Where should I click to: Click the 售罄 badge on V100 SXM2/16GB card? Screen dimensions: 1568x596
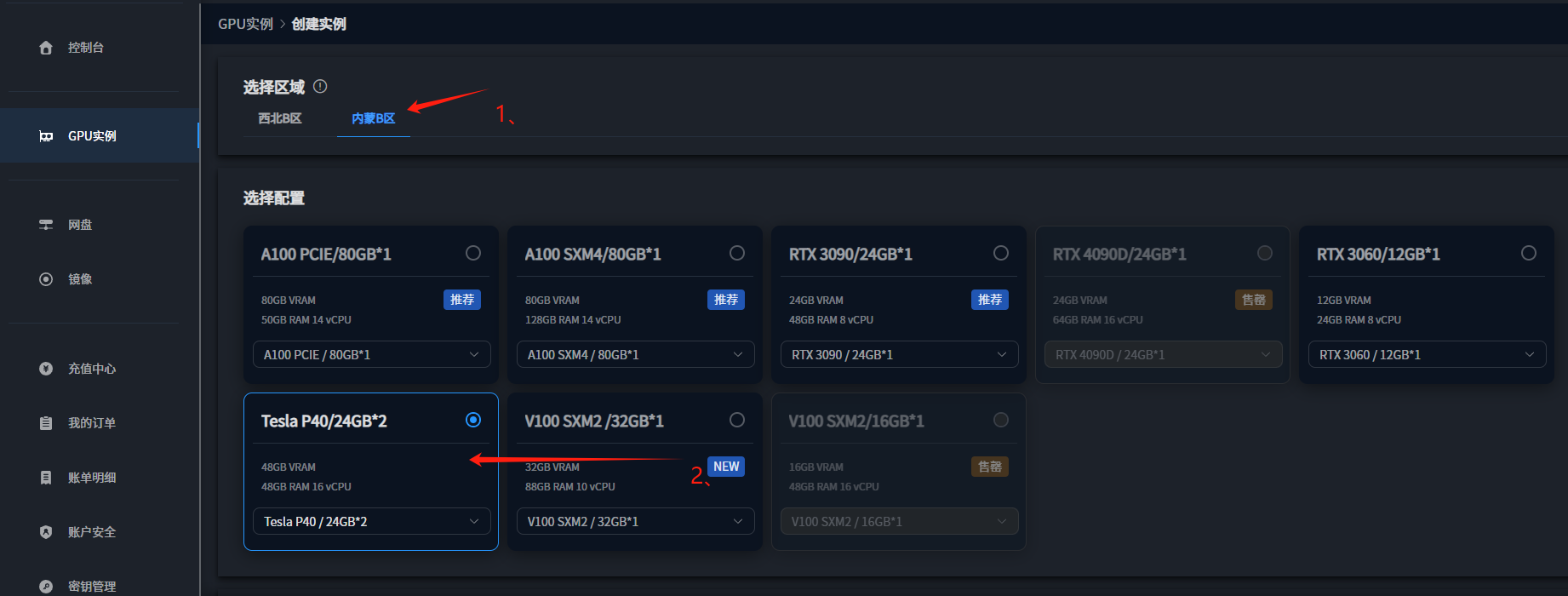pyautogui.click(x=990, y=467)
